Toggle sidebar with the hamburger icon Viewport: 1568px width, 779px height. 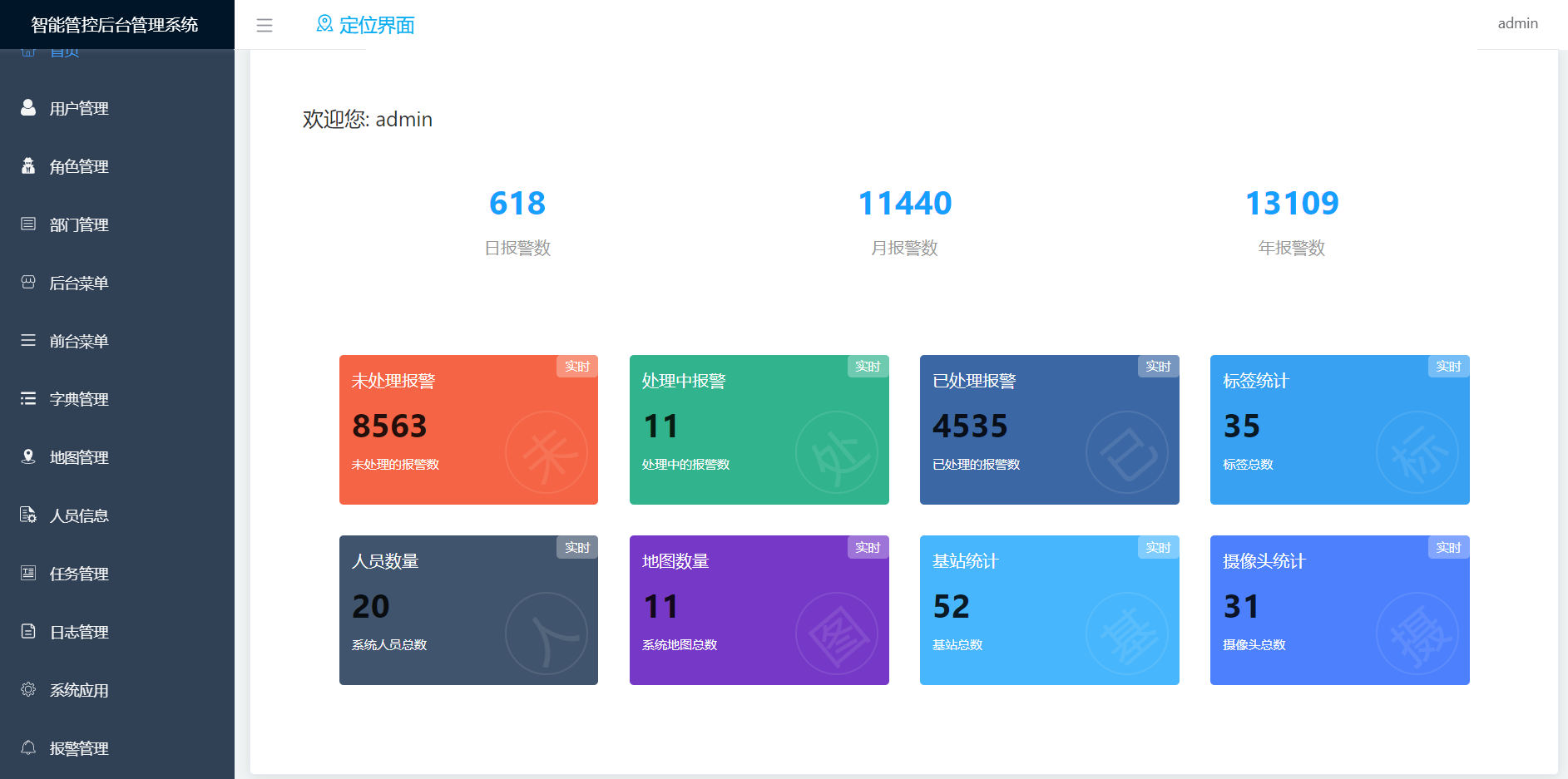(265, 26)
